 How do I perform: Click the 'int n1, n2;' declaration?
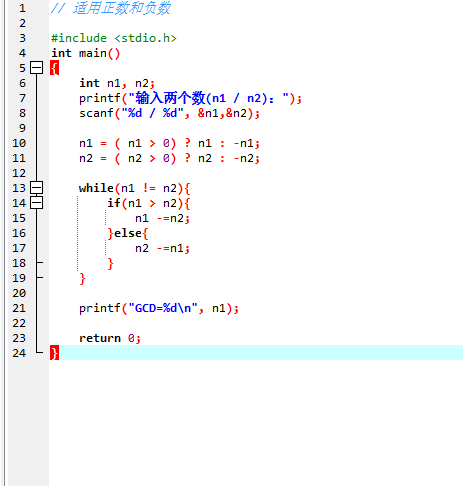[117, 83]
